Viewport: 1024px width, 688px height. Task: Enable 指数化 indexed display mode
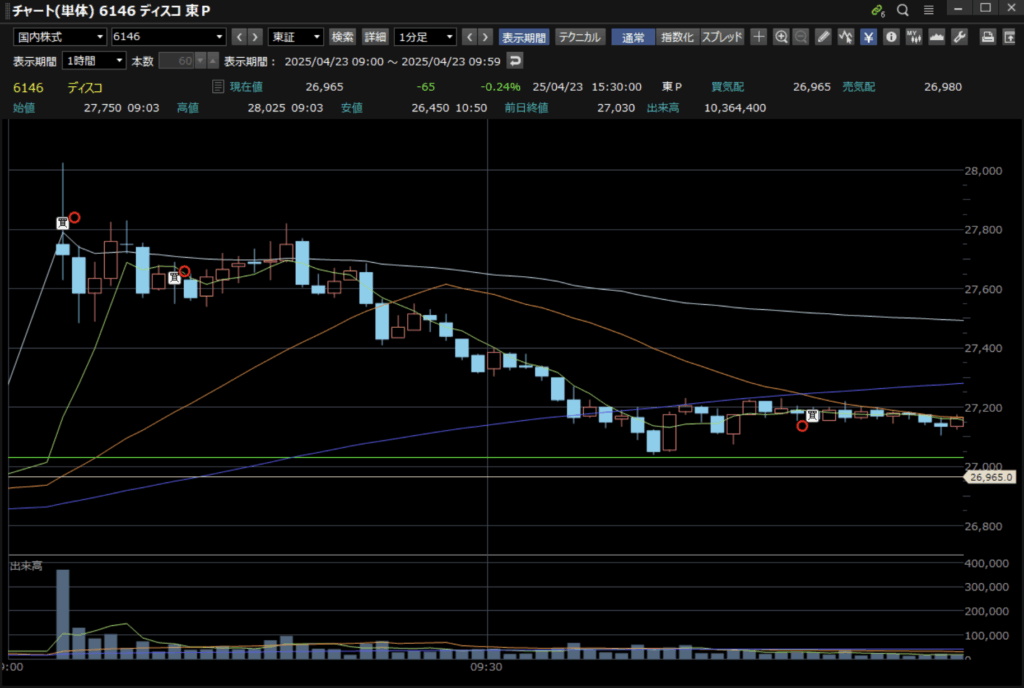click(677, 37)
